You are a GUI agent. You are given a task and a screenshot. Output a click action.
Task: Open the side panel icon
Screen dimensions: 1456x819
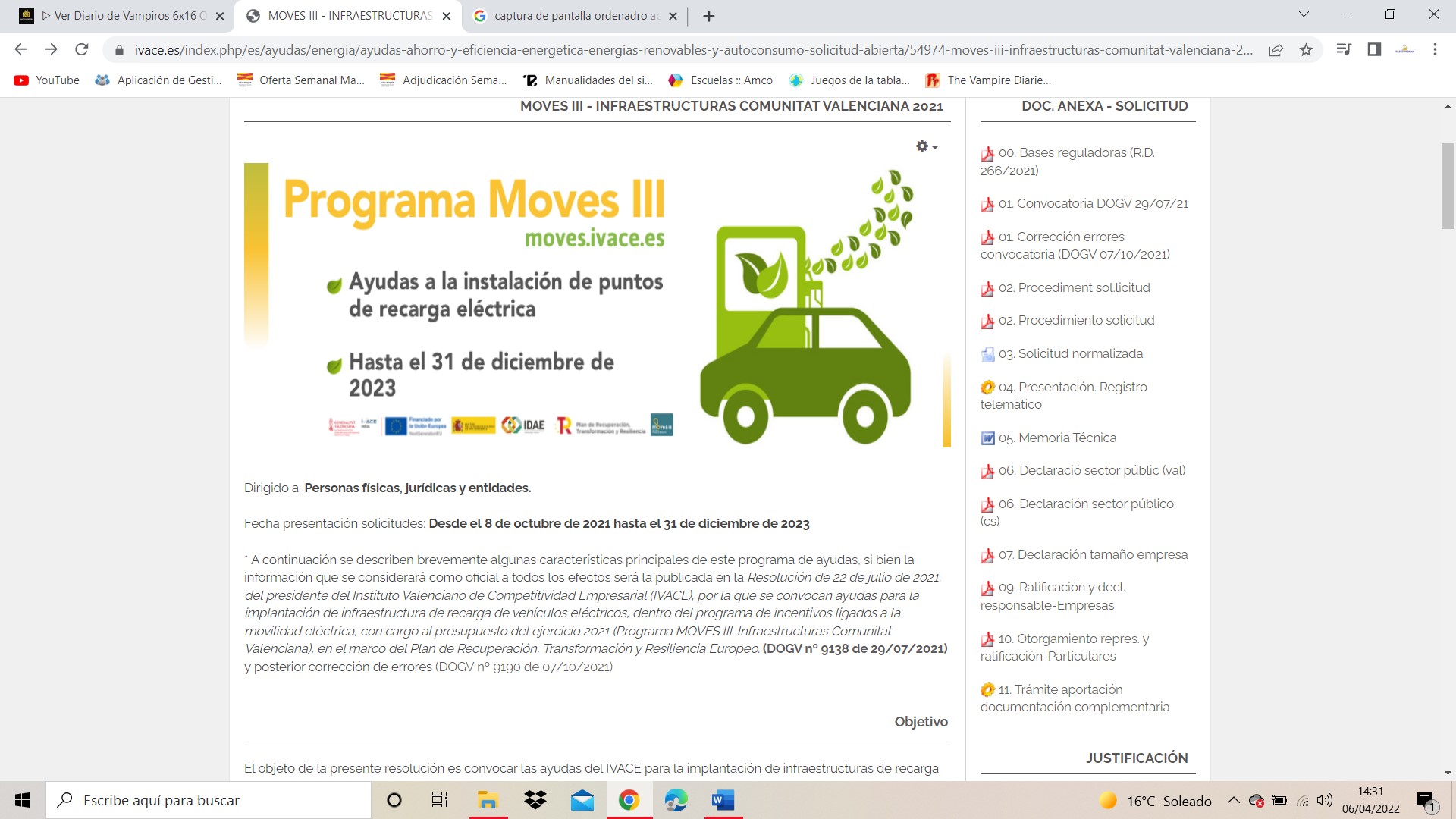(x=1374, y=49)
